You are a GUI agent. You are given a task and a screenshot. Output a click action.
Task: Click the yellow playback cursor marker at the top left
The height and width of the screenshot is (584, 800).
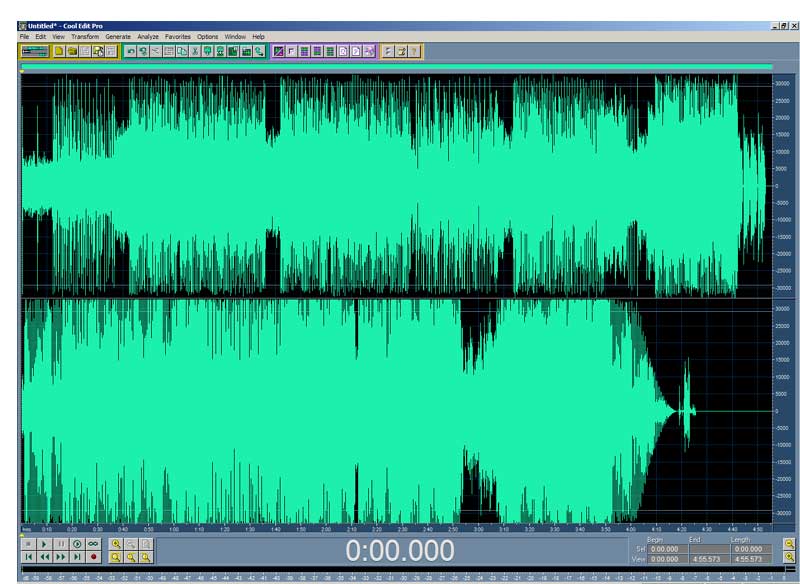pyautogui.click(x=22, y=71)
